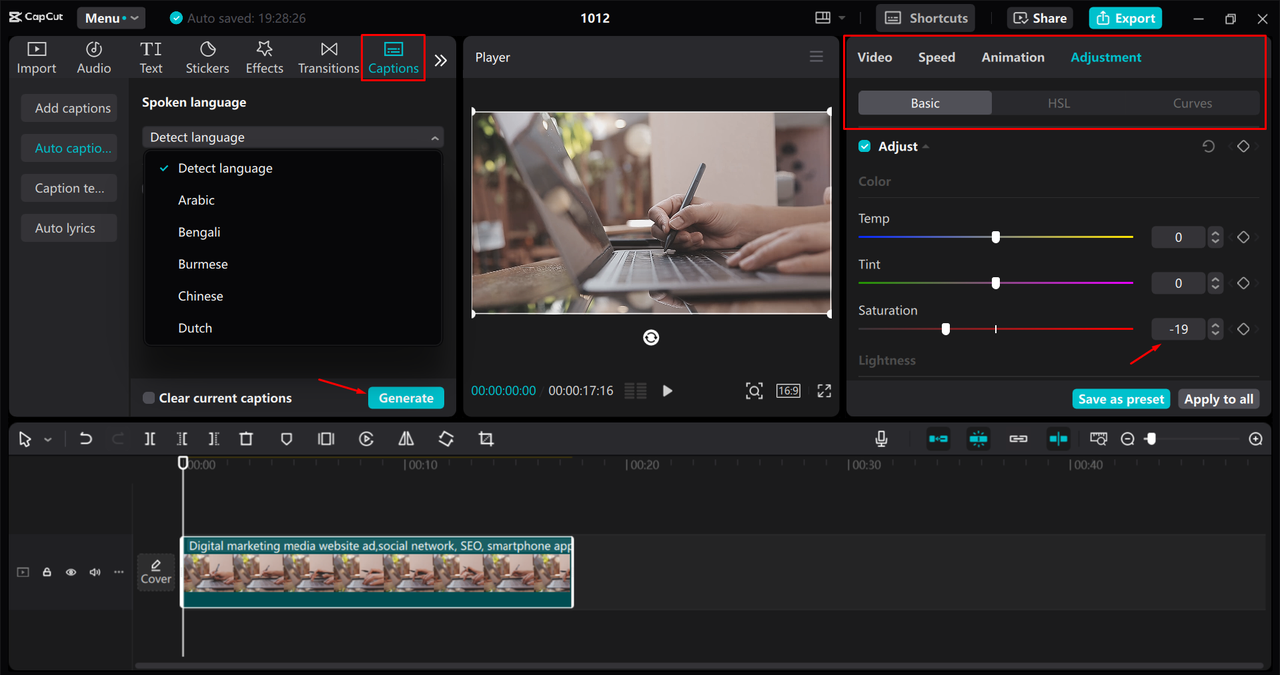Click the Undo icon in timeline toolbar
The height and width of the screenshot is (675, 1280).
[x=86, y=439]
